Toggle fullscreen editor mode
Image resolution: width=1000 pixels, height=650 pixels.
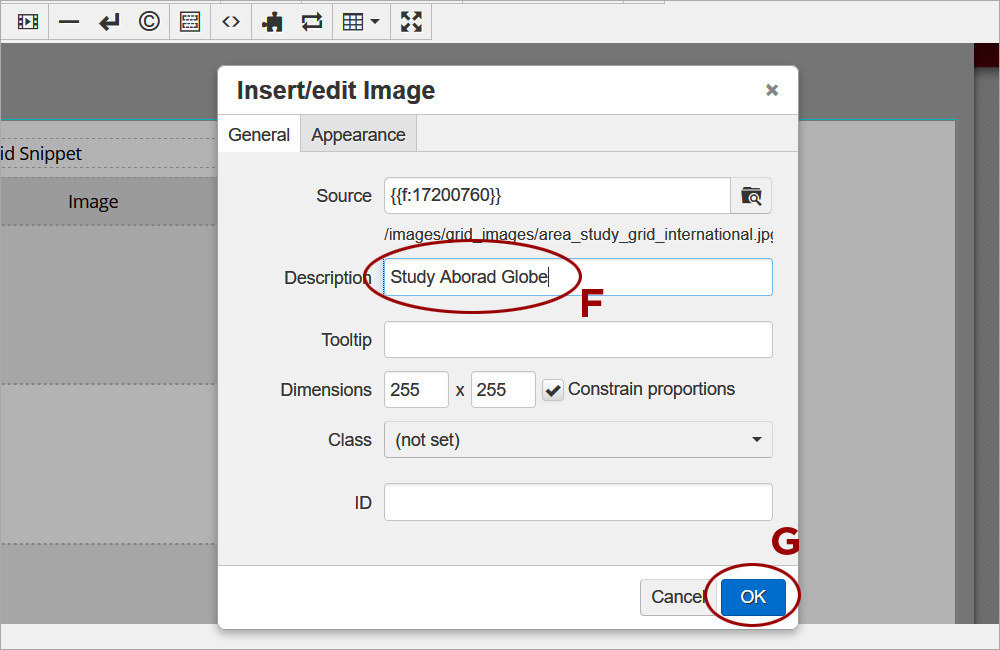click(411, 21)
